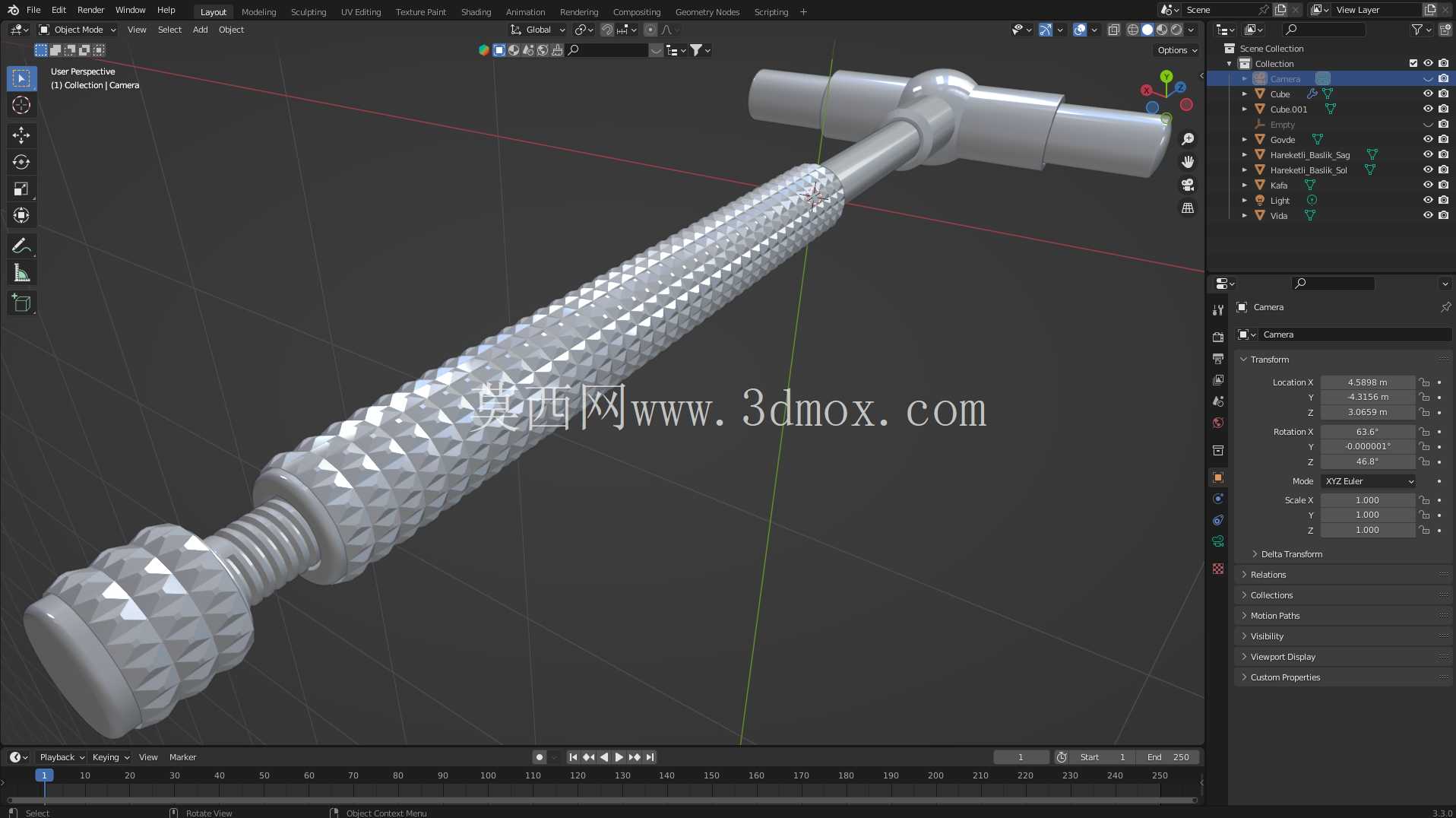The height and width of the screenshot is (818, 1456).
Task: Click the Location X value field
Action: [1367, 382]
